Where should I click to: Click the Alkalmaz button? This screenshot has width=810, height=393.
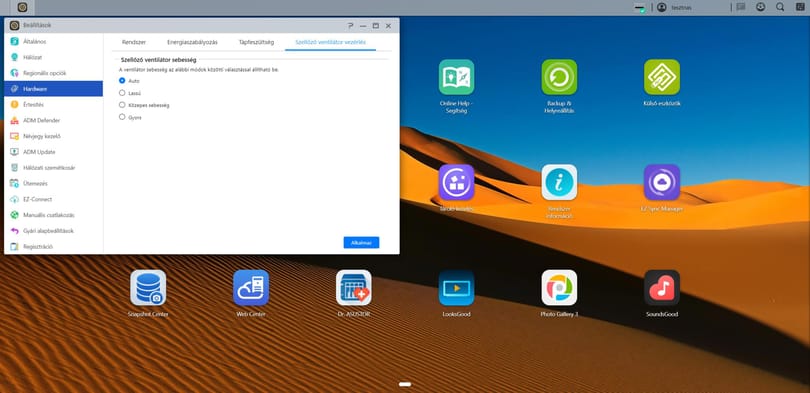click(x=362, y=243)
